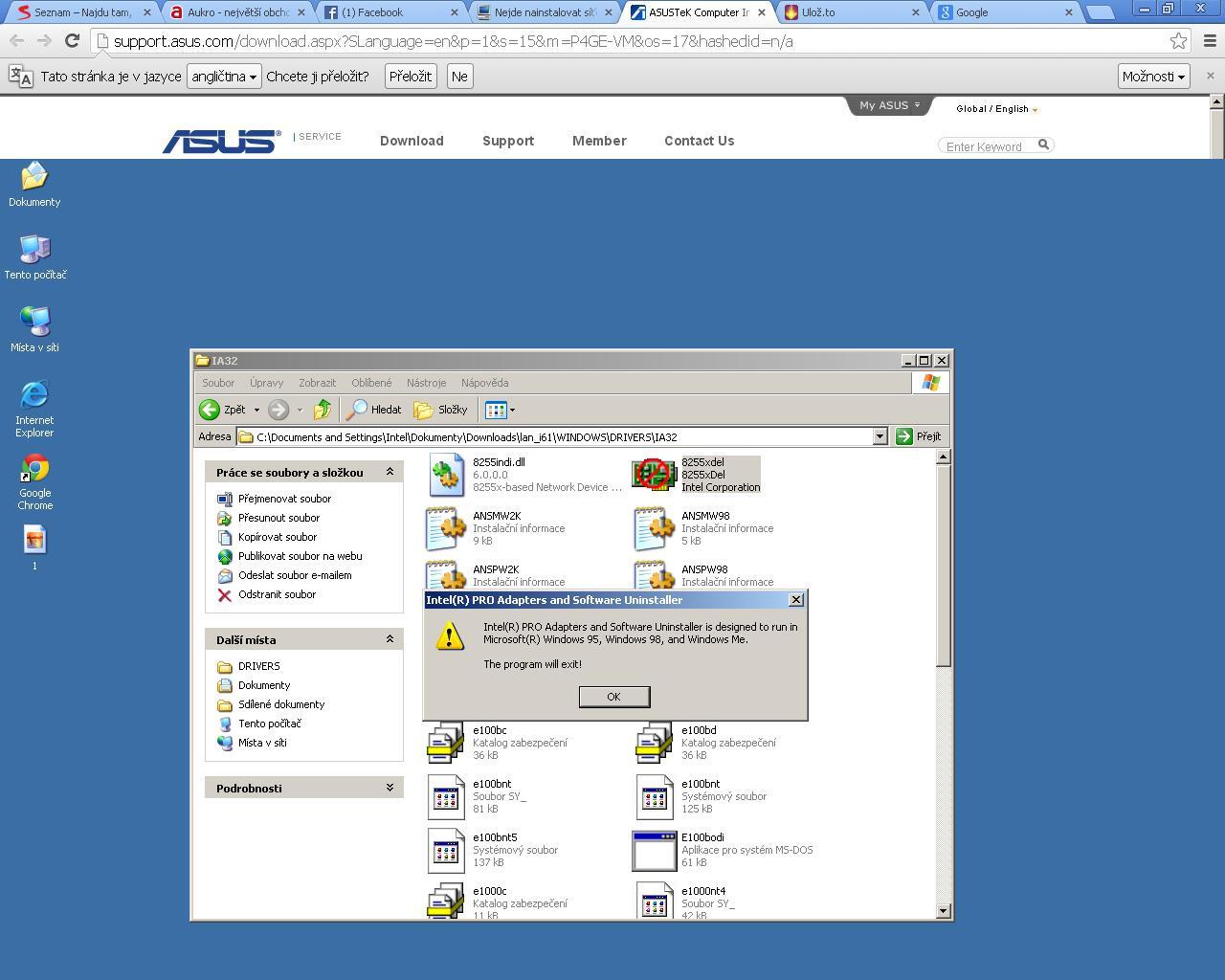This screenshot has height=980, width=1225.
Task: Click Hledat search button in Explorer toolbar
Action: [374, 410]
